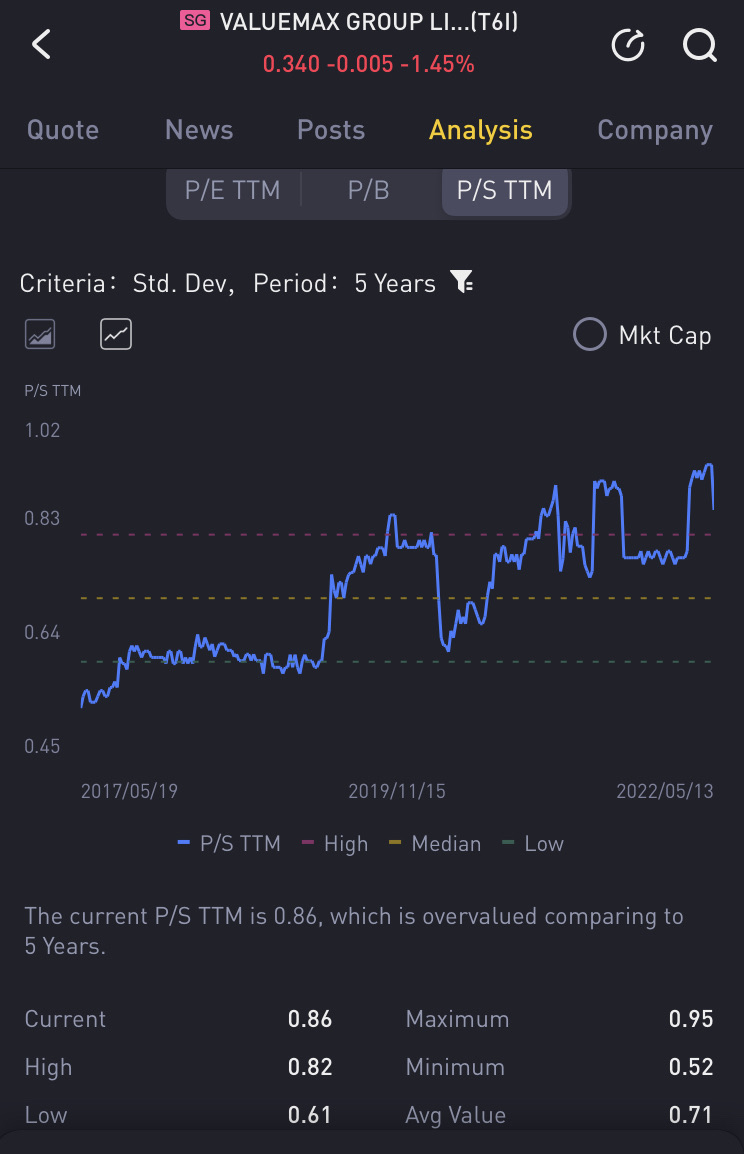744x1154 pixels.
Task: Select the P/E TTM segment
Action: tap(232, 190)
